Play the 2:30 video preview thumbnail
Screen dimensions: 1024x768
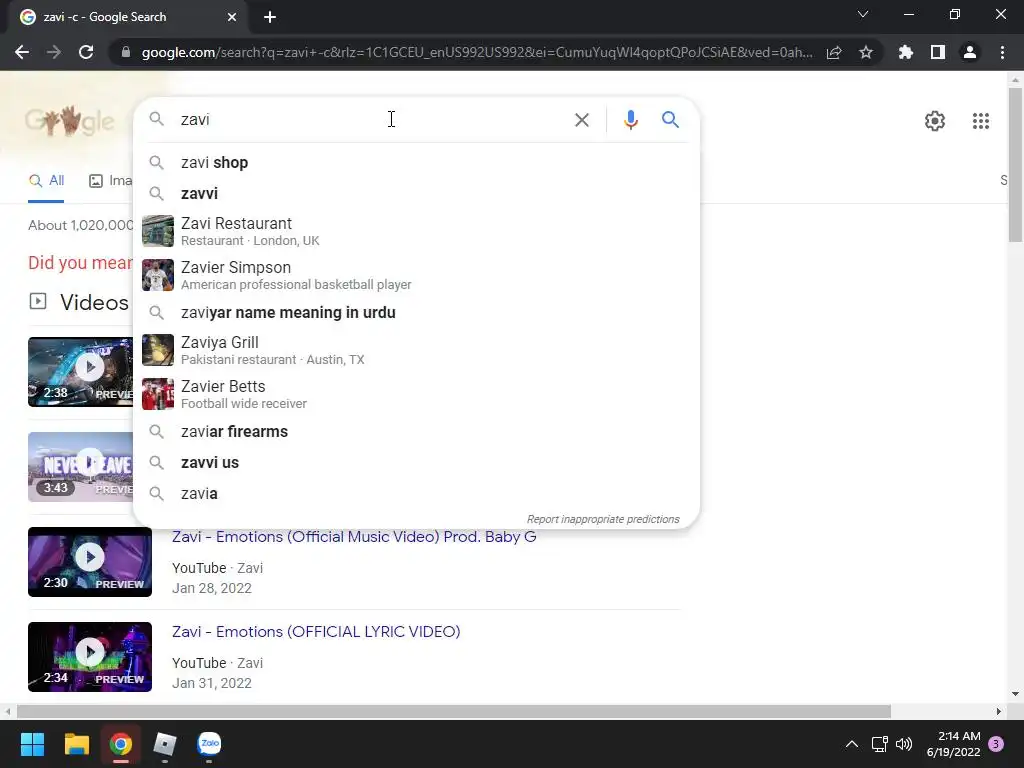pos(90,562)
